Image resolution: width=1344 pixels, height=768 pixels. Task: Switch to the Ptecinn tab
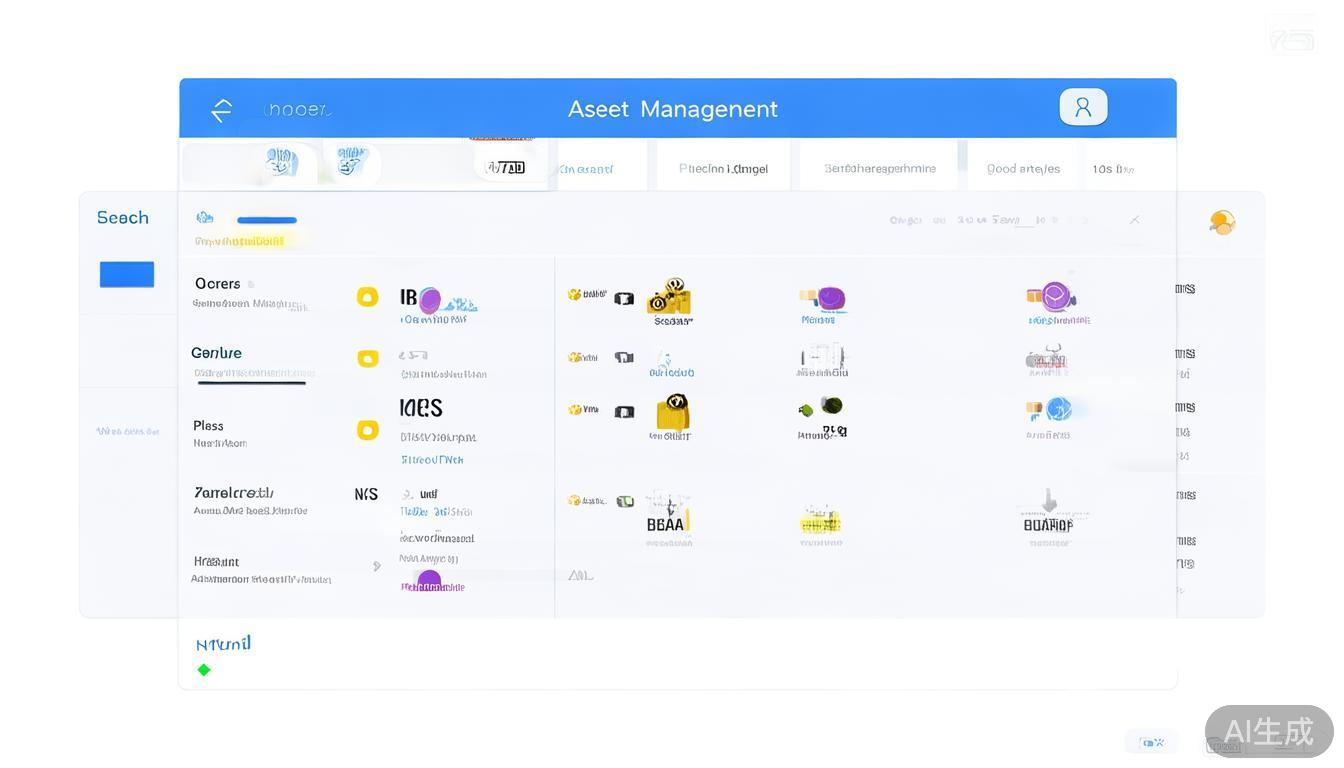click(723, 168)
